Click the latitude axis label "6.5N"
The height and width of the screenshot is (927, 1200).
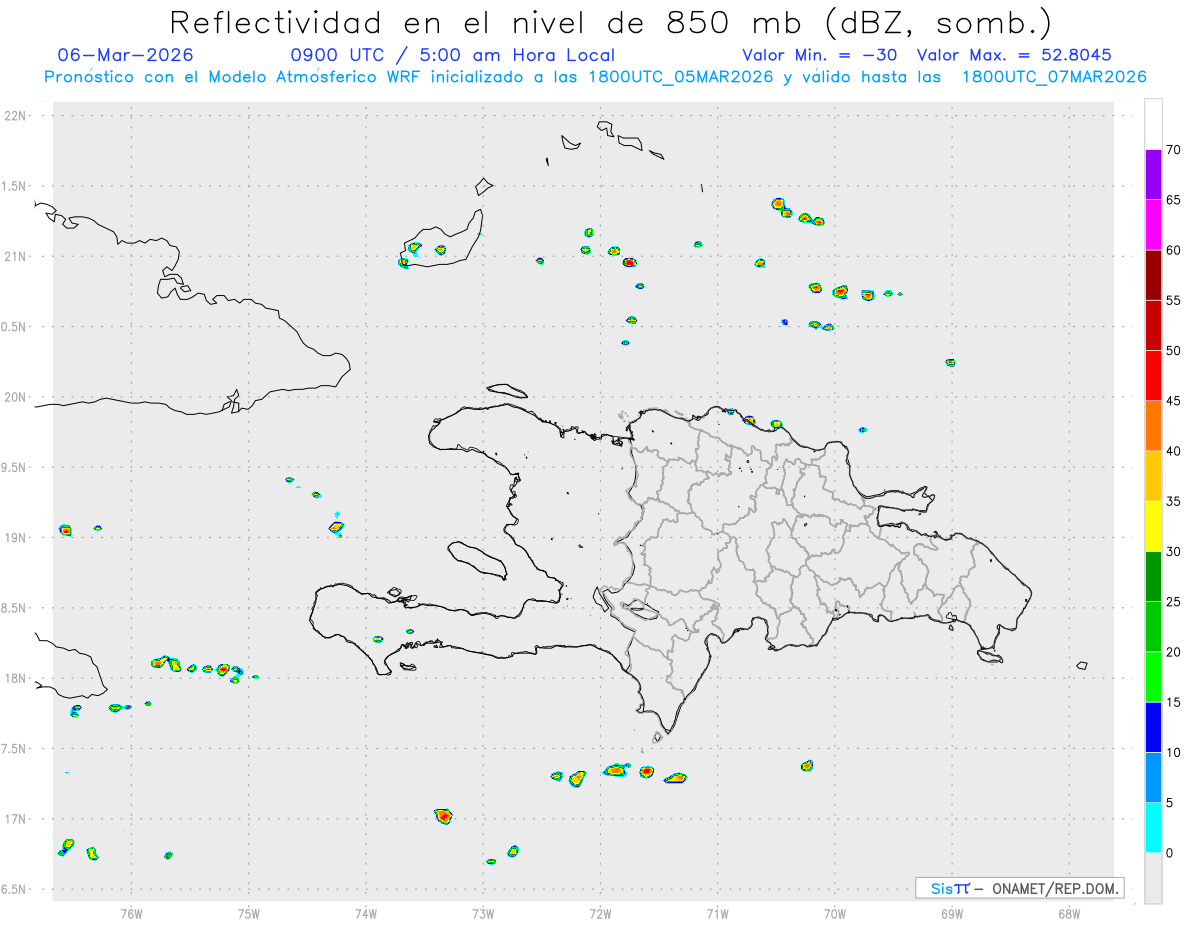tap(15, 889)
